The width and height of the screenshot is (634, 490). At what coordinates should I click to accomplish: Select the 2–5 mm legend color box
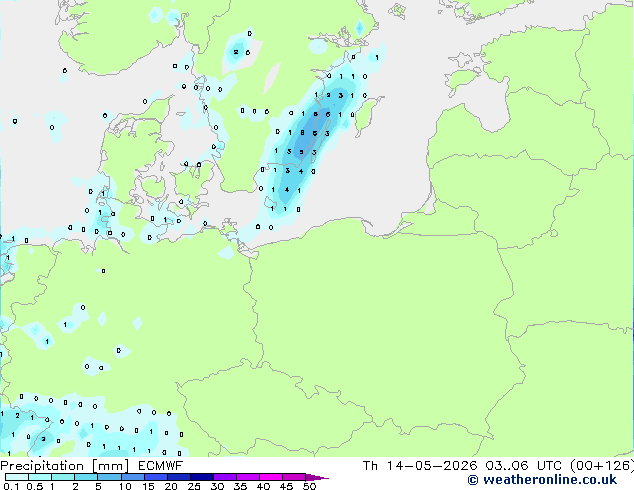click(x=86, y=477)
